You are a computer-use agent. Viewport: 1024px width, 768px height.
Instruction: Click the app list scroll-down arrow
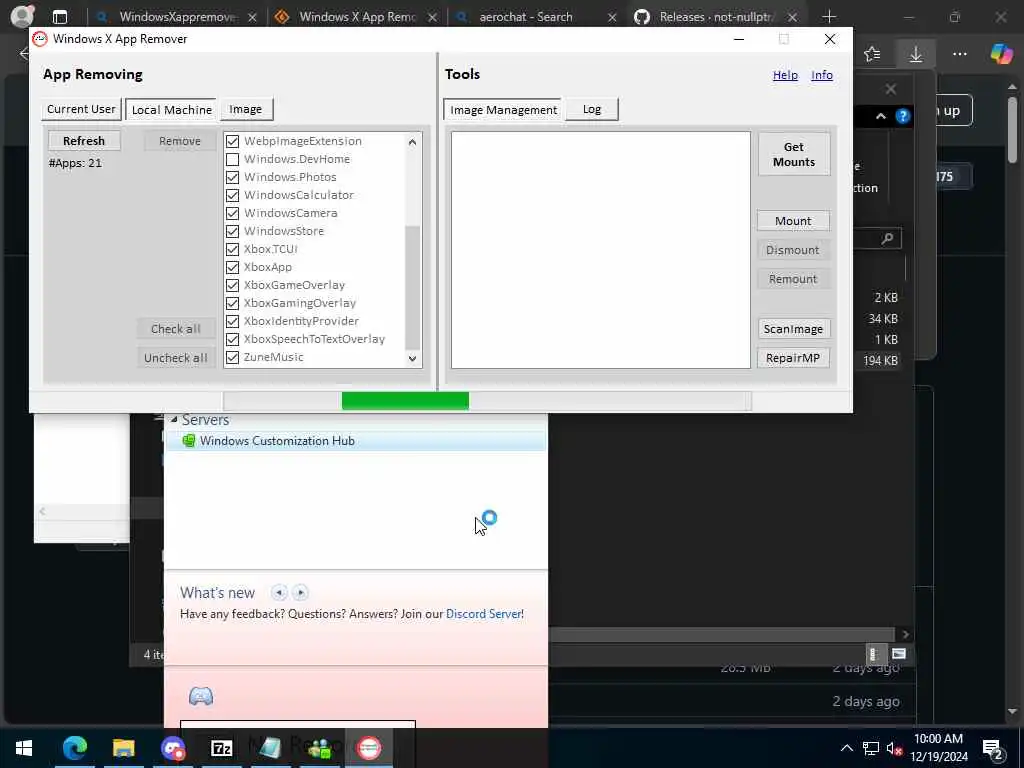tap(412, 358)
